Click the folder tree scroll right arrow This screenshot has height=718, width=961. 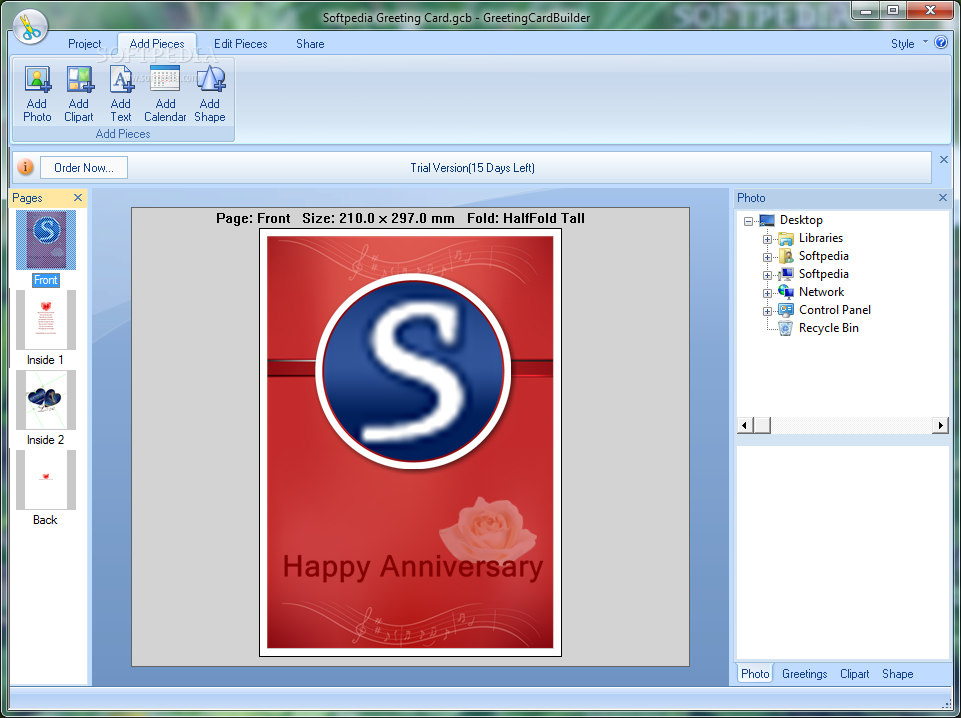point(941,425)
